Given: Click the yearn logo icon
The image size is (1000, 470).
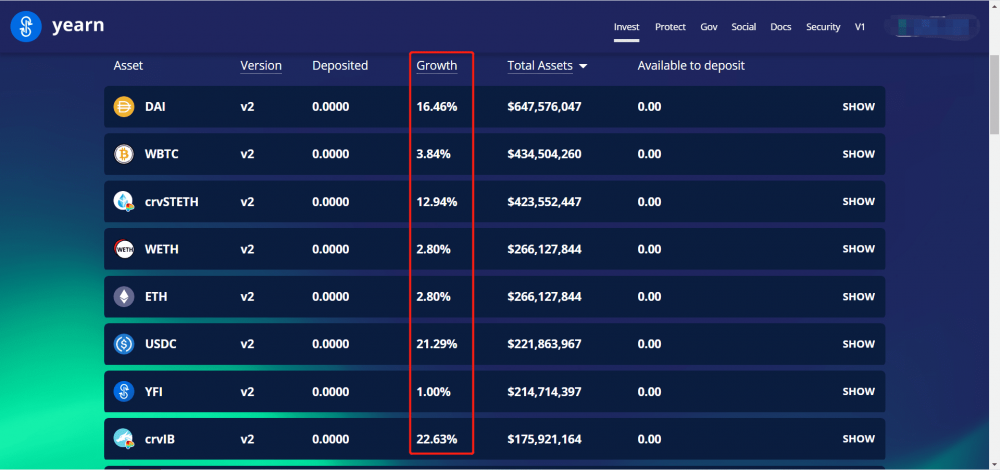Looking at the screenshot, I should [x=25, y=27].
